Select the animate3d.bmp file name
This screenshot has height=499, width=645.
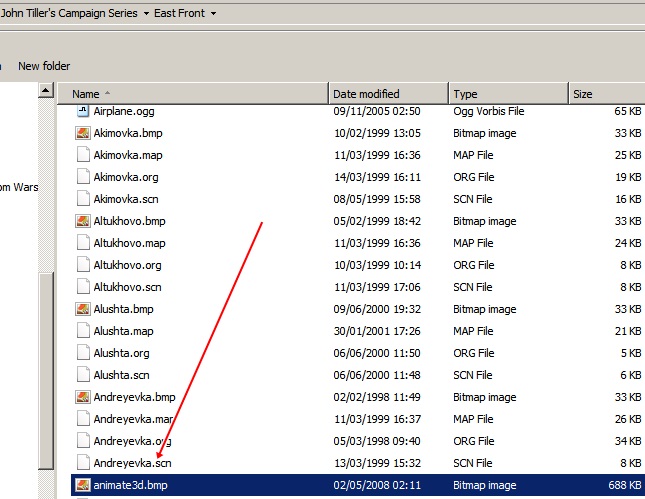pyautogui.click(x=130, y=485)
